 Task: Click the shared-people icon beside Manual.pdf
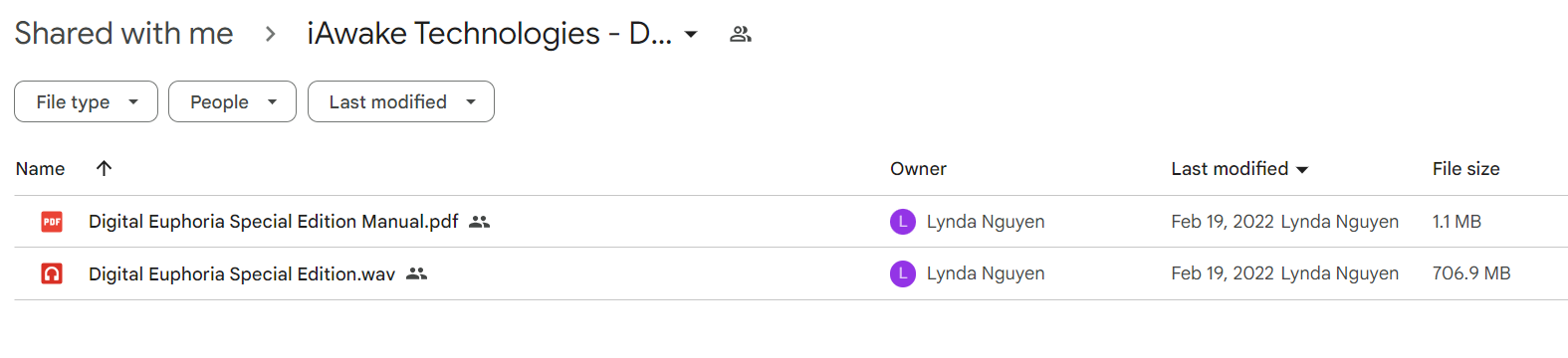[x=480, y=222]
